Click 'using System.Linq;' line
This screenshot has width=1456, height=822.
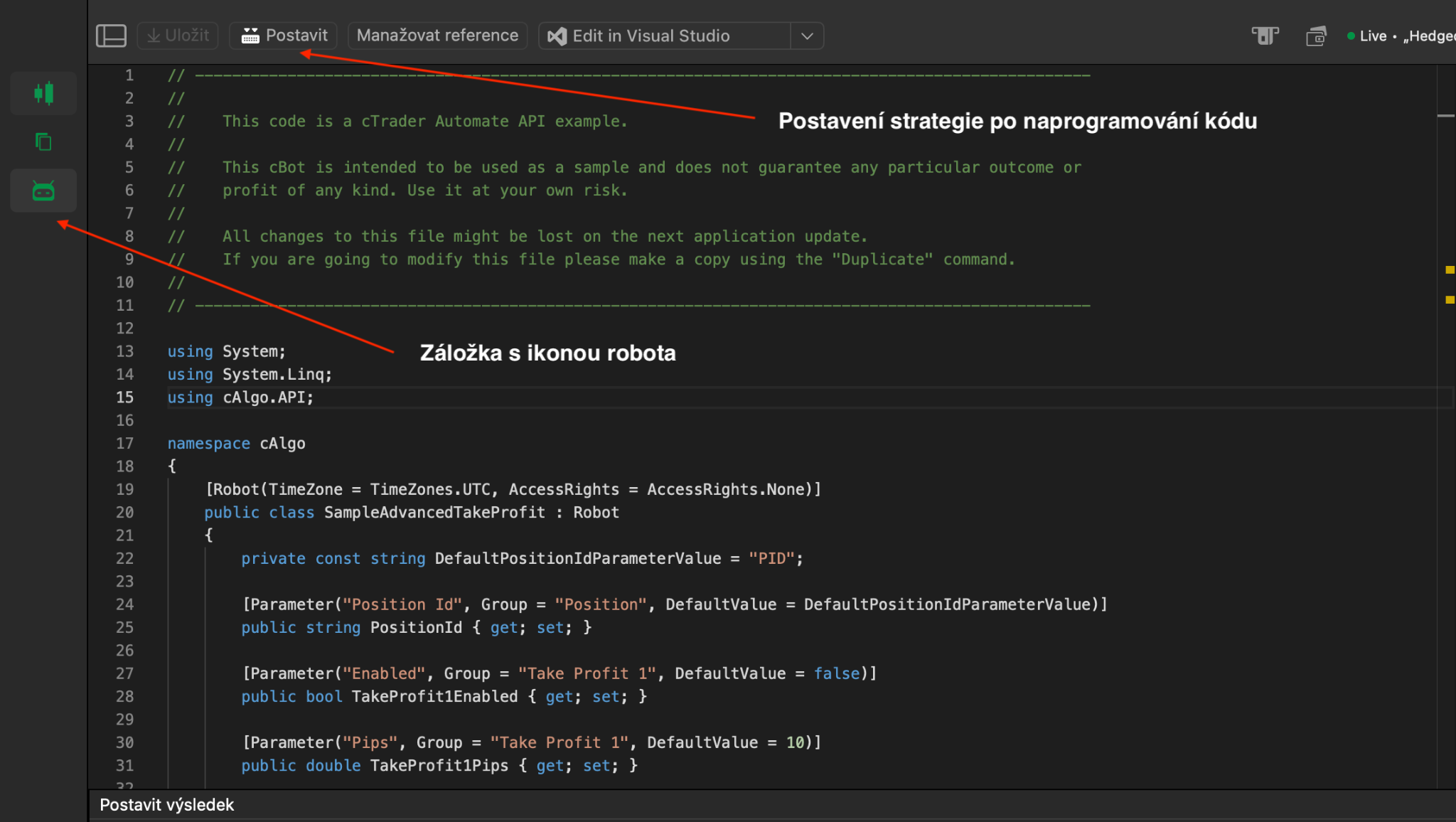coord(250,374)
